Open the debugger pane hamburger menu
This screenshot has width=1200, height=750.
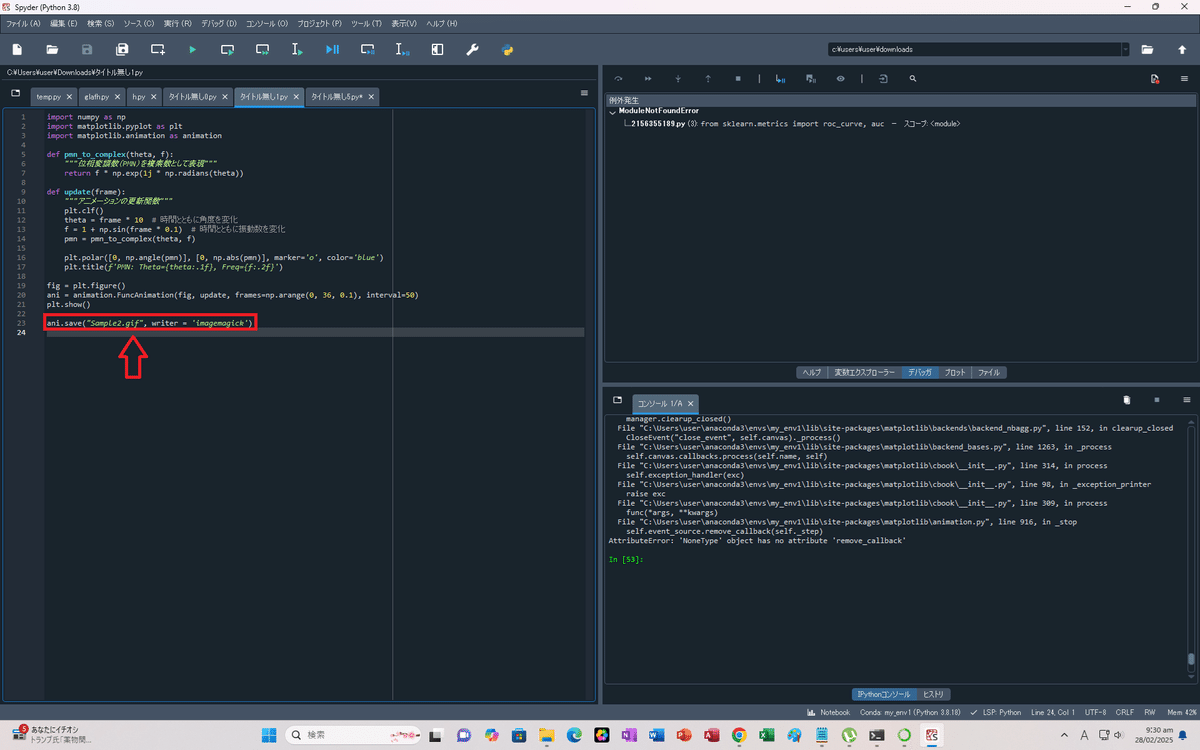click(x=1184, y=78)
